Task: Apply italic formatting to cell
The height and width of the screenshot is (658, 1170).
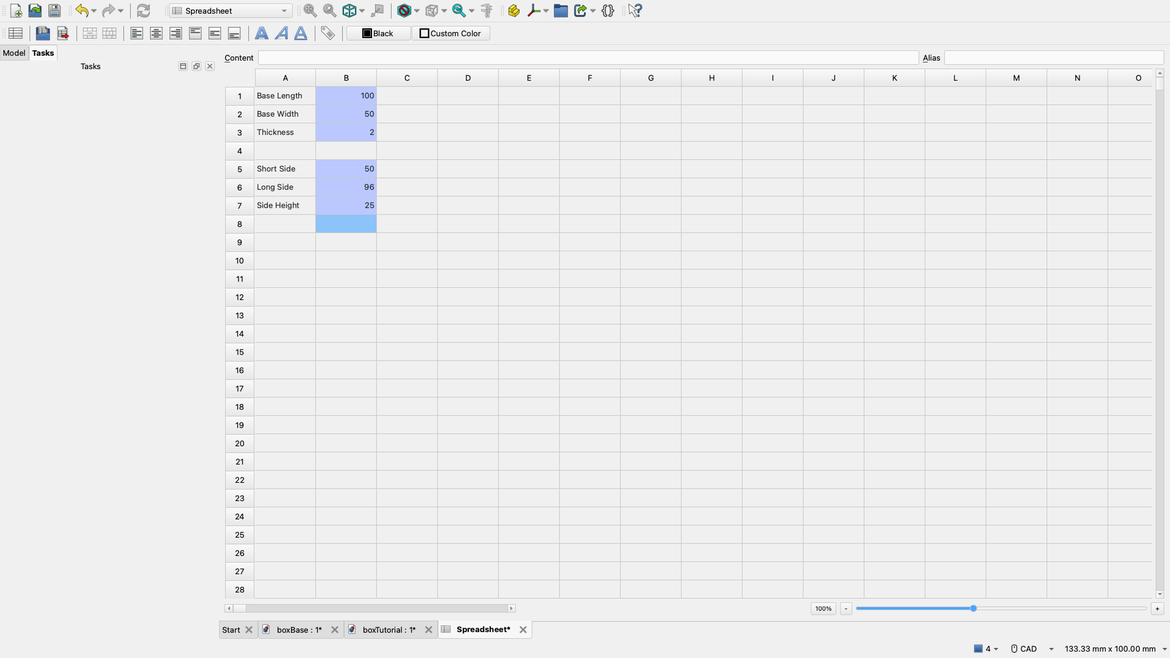Action: (x=280, y=32)
